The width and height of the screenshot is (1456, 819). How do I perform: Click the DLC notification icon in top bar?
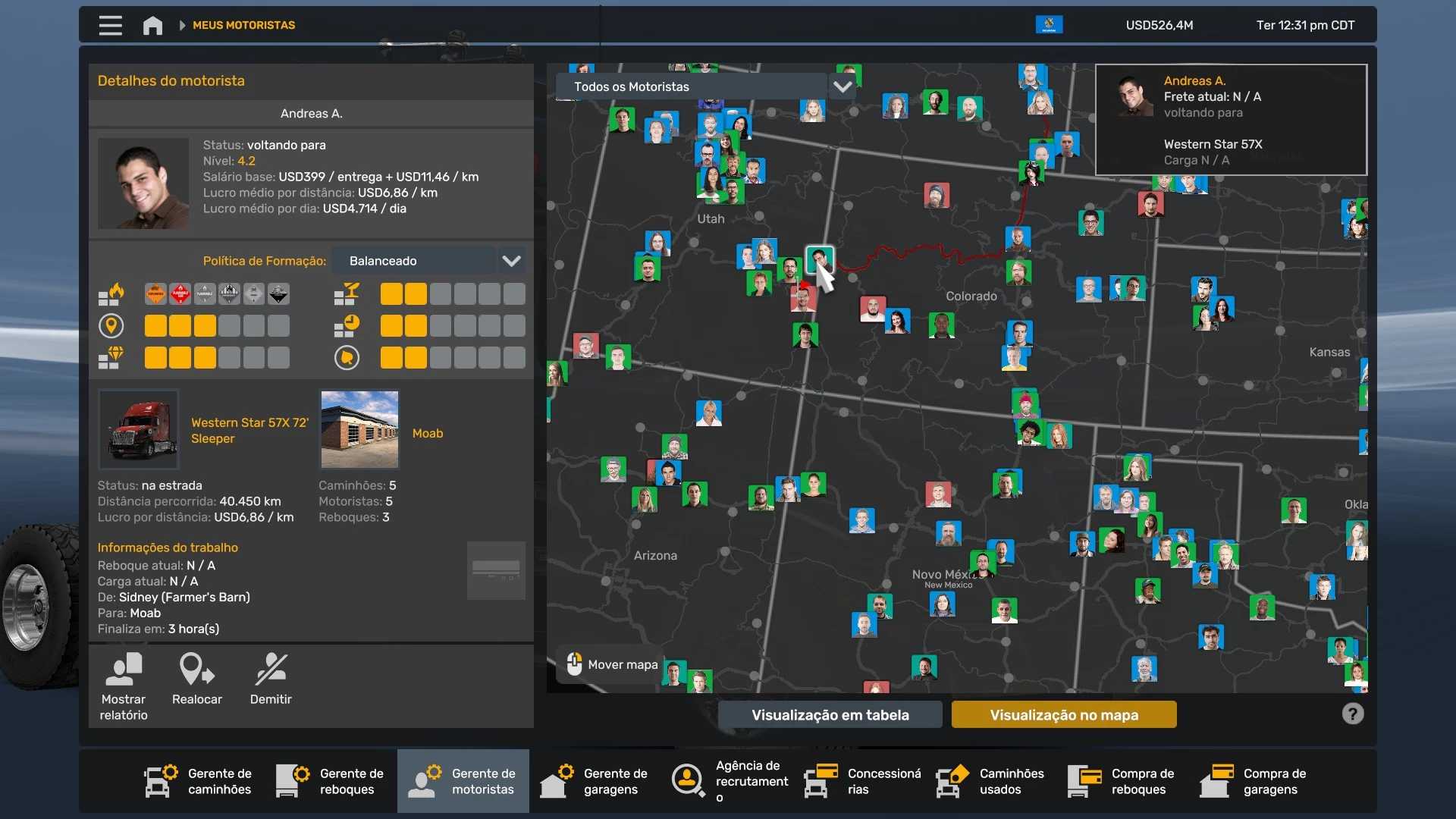pyautogui.click(x=1049, y=25)
